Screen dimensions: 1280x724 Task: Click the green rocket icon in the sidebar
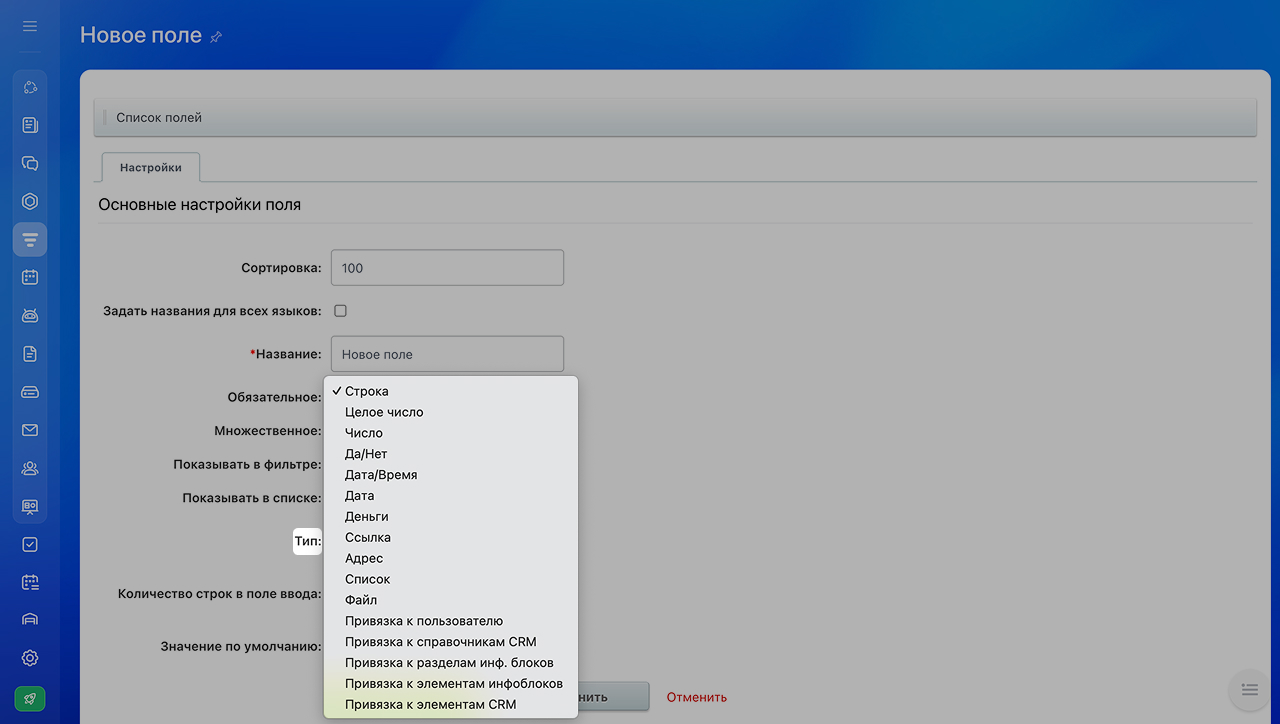click(x=30, y=699)
